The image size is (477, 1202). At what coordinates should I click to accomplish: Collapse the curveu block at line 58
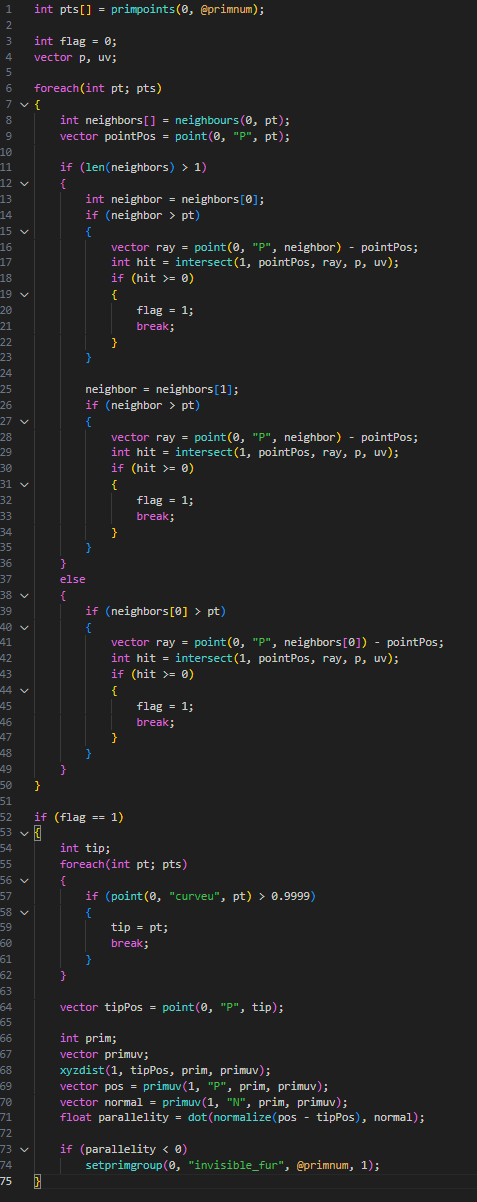tap(22, 912)
